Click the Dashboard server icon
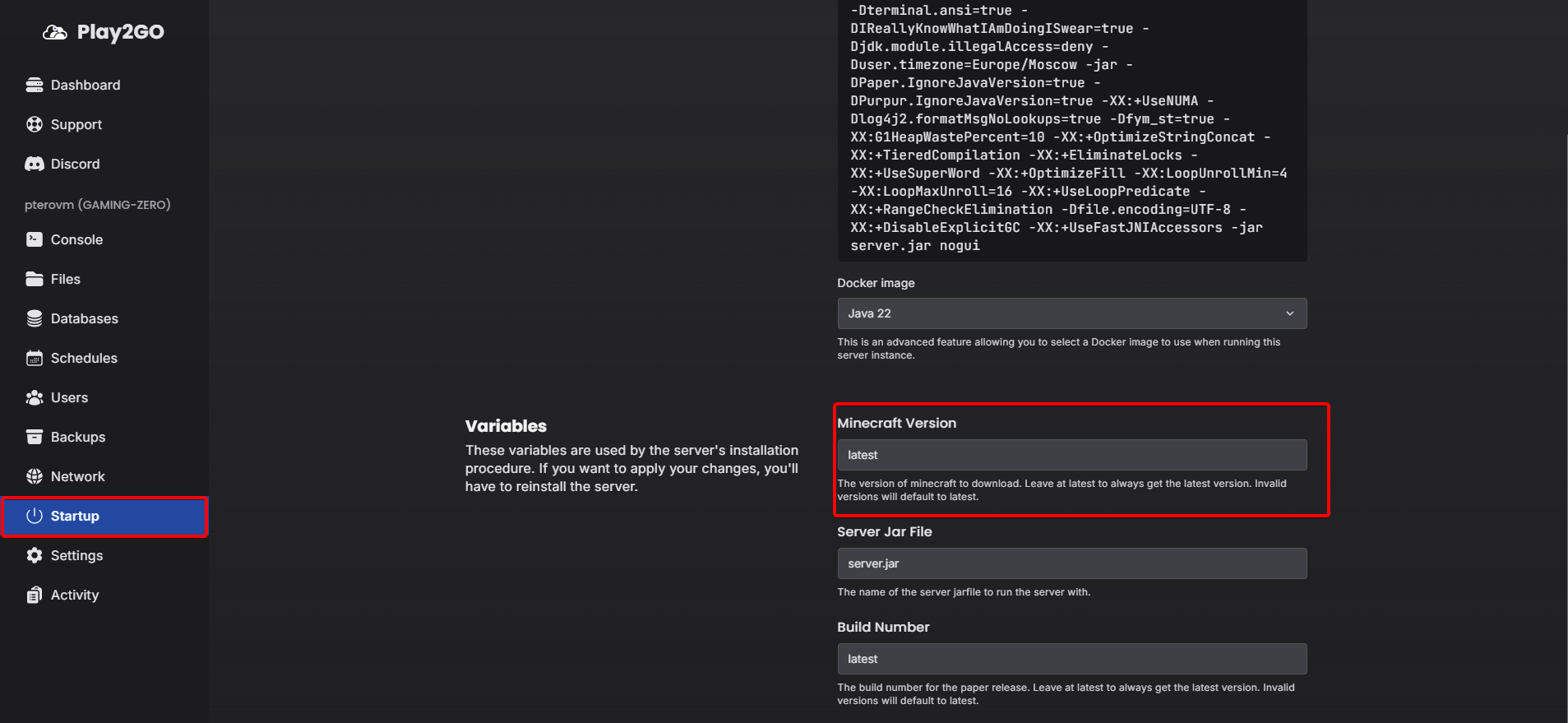Viewport: 1568px width, 723px height. (35, 85)
